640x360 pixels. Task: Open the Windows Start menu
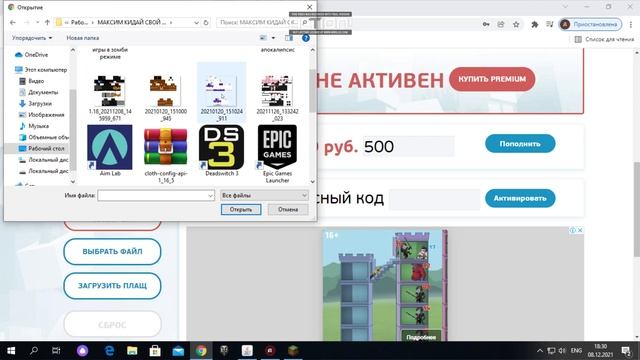(11, 351)
